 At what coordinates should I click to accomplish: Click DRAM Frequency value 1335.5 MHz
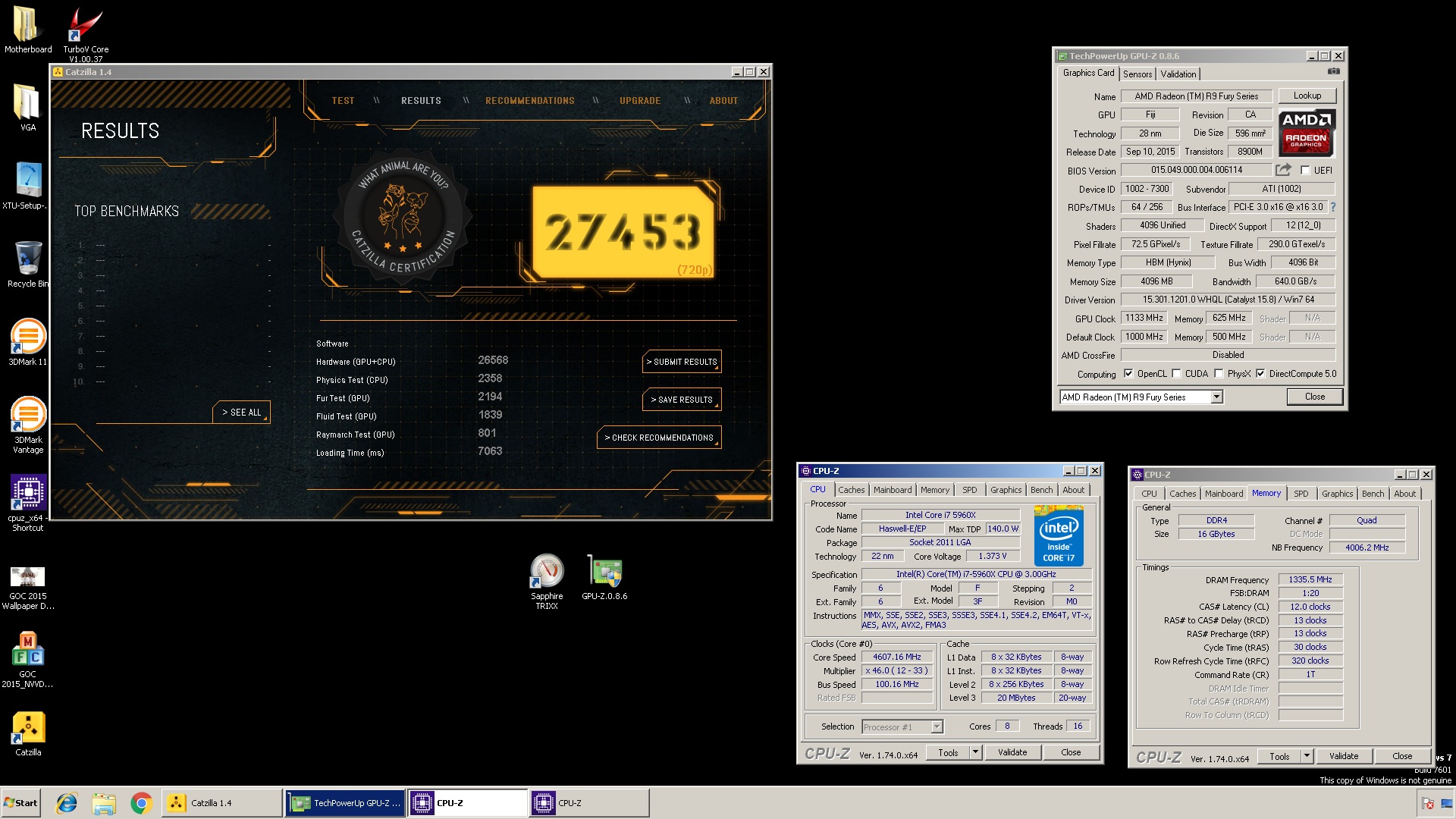(1310, 579)
